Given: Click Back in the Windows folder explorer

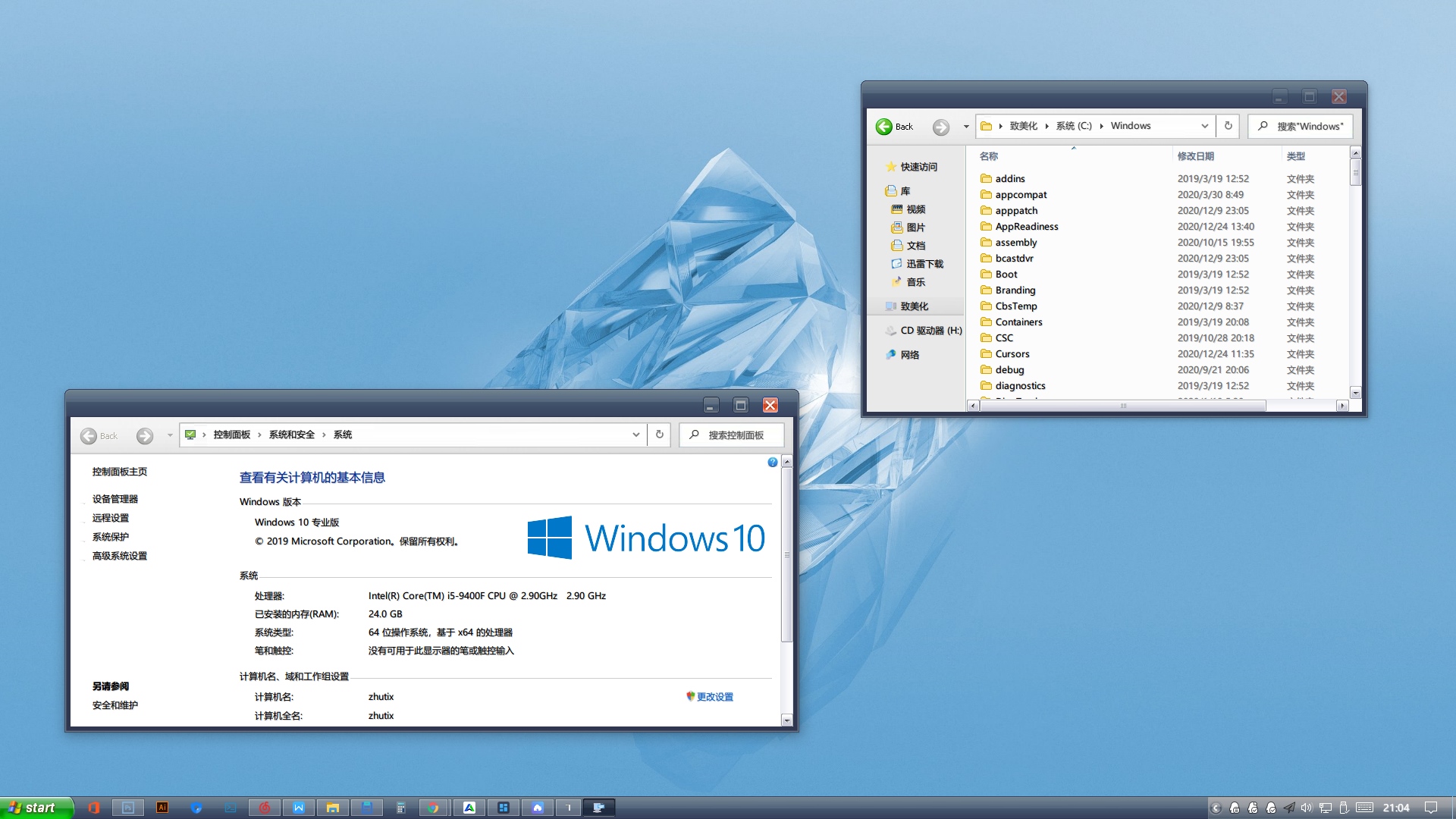Looking at the screenshot, I should click(x=895, y=127).
